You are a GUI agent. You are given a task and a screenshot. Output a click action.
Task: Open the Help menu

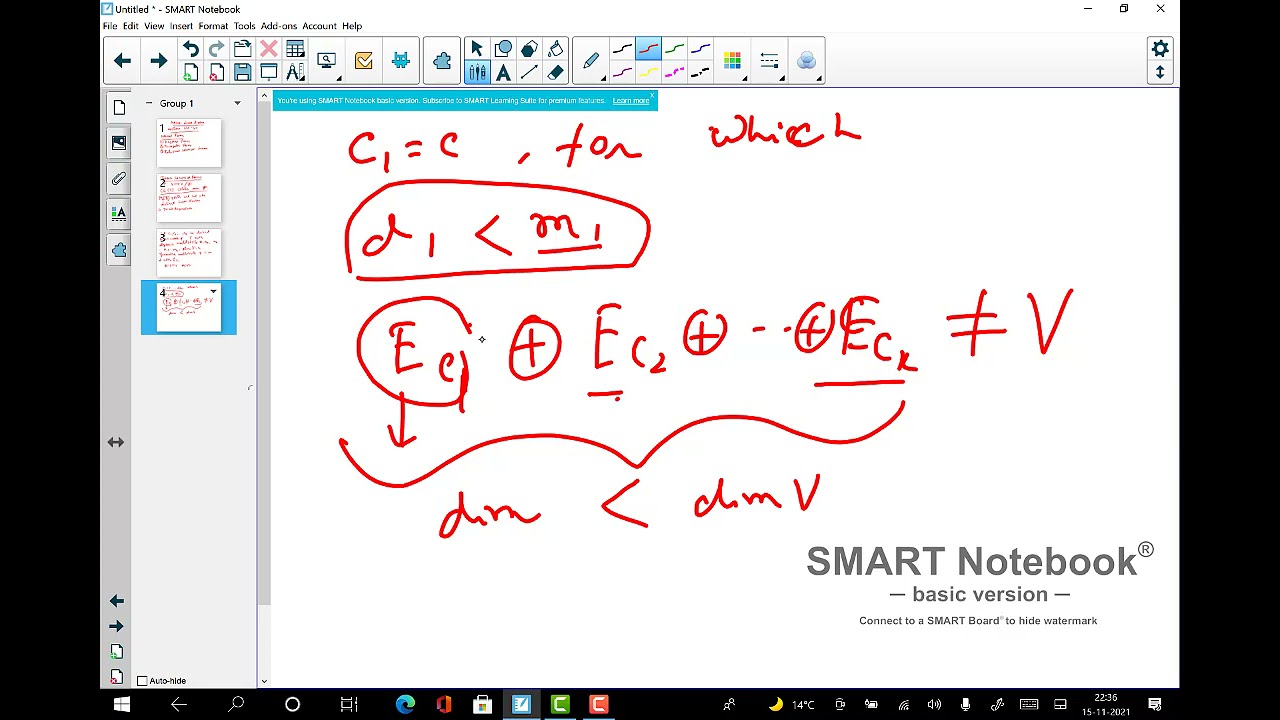click(x=352, y=26)
